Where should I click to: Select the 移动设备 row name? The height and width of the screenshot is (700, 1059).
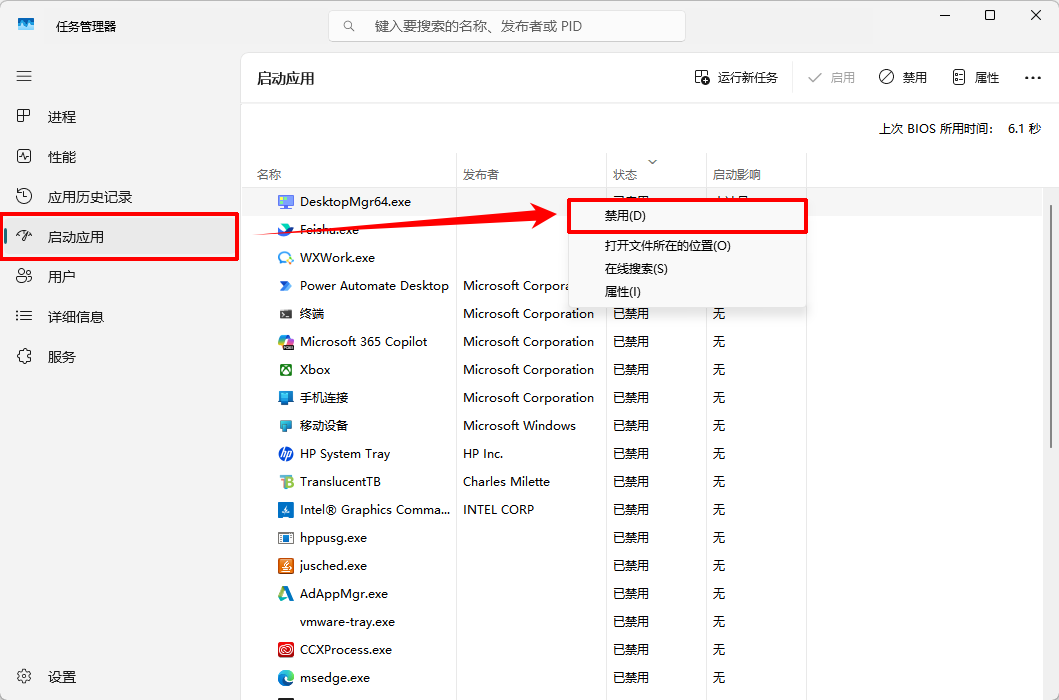click(324, 426)
